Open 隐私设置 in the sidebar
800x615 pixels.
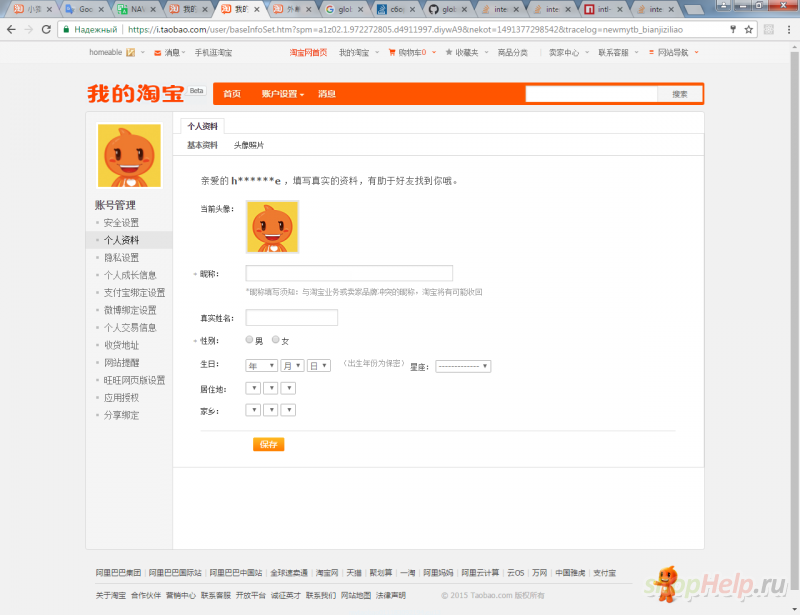(121, 258)
